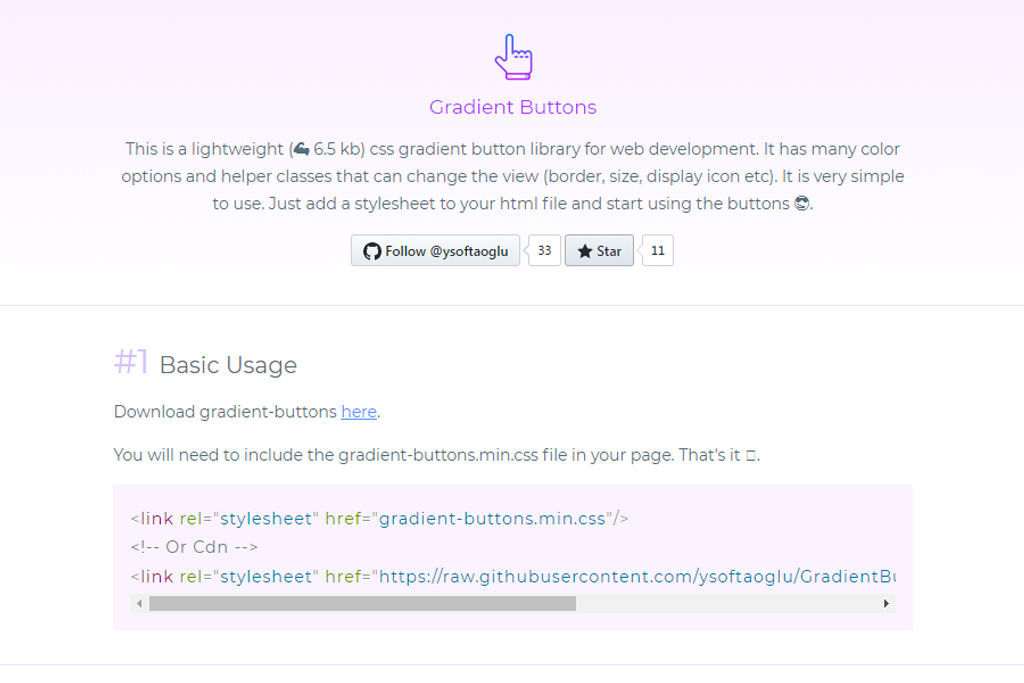Click the Gradient Buttons title
This screenshot has height=683, width=1024.
[x=513, y=107]
